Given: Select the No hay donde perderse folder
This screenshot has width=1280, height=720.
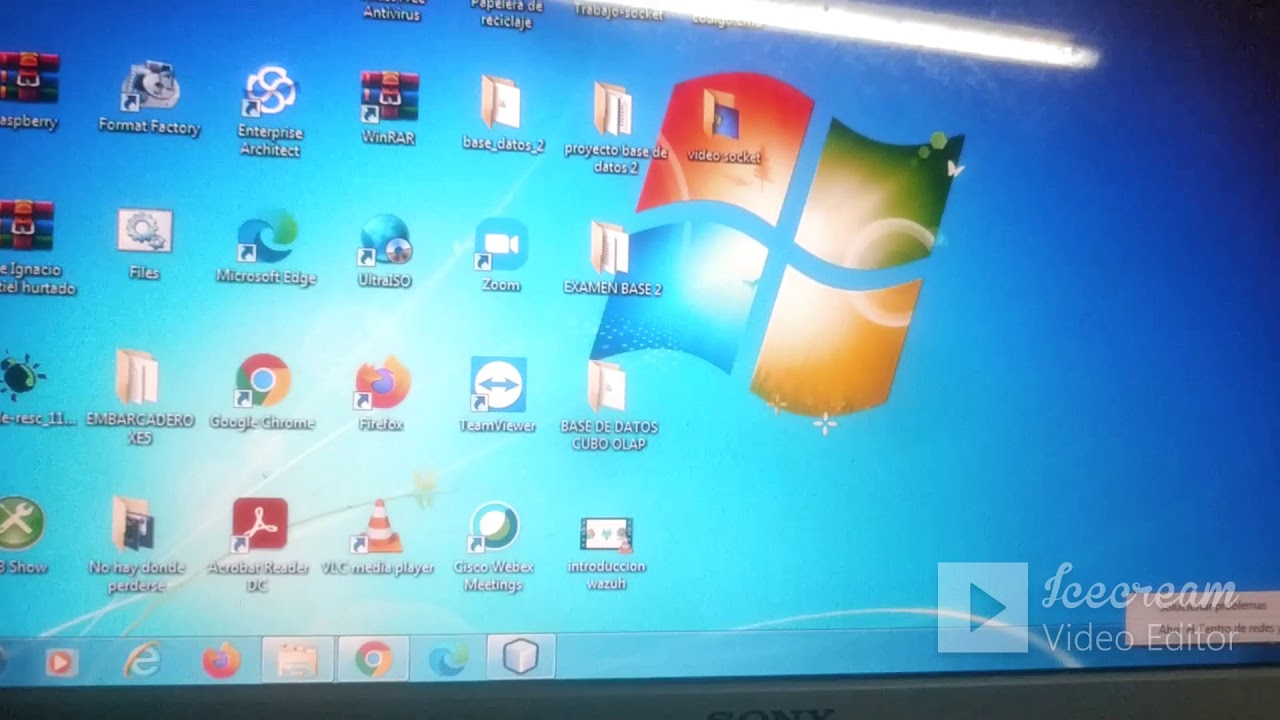Looking at the screenshot, I should pos(137,545).
